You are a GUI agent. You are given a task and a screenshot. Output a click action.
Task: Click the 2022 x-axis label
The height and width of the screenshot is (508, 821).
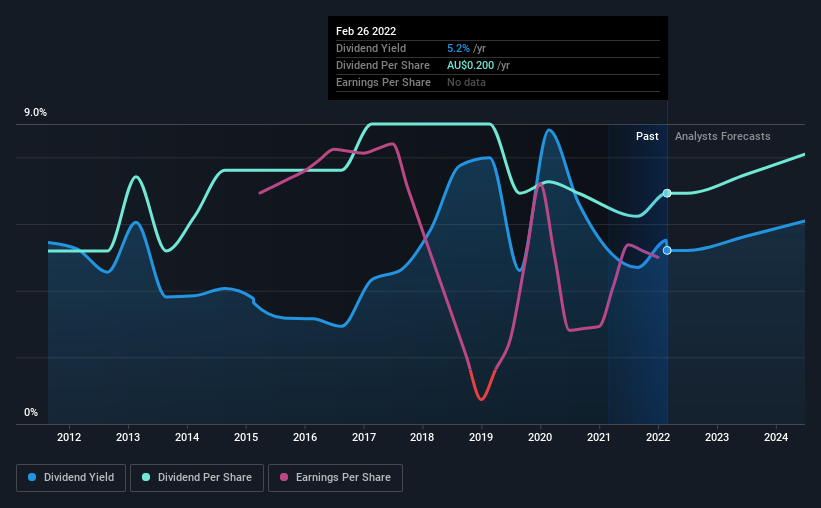tap(658, 437)
